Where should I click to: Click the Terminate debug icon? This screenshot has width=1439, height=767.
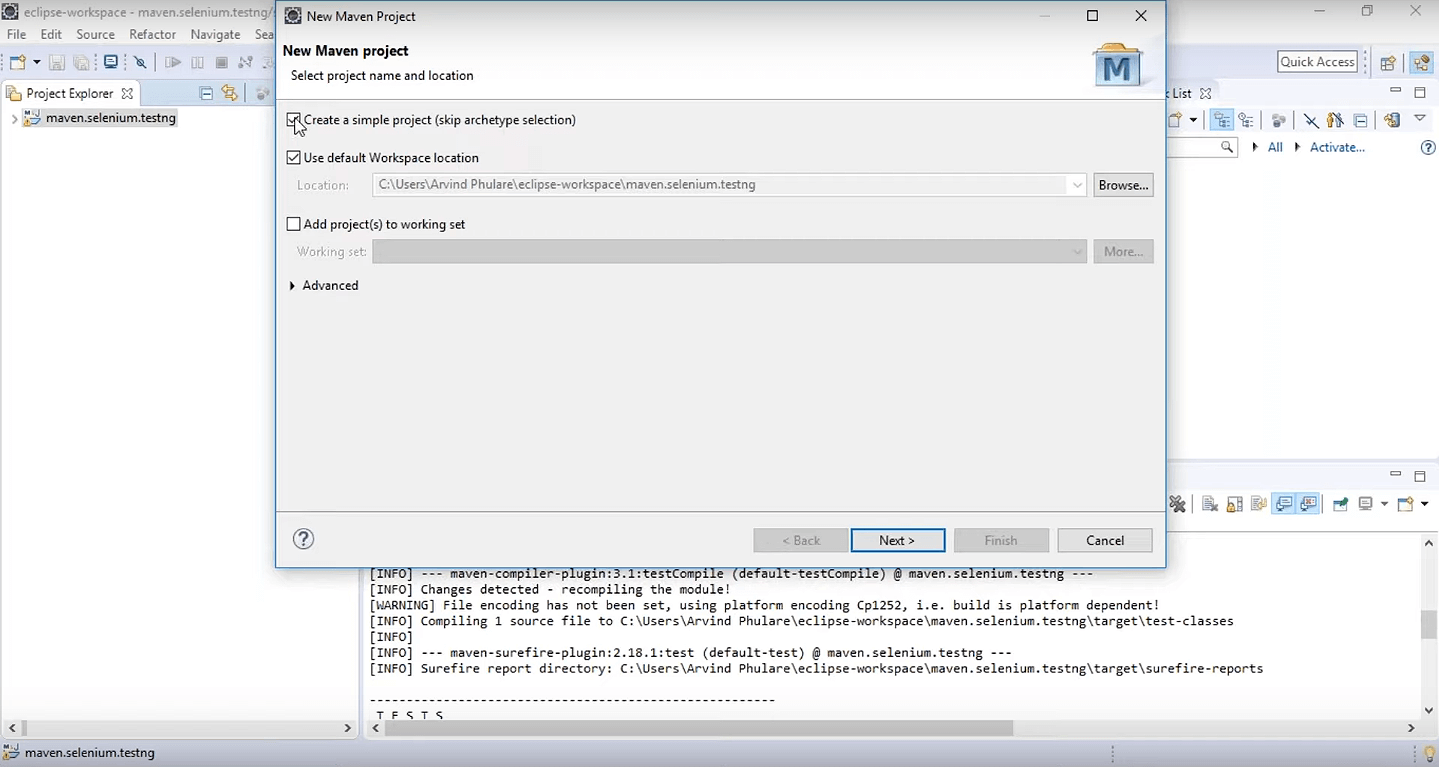[221, 62]
